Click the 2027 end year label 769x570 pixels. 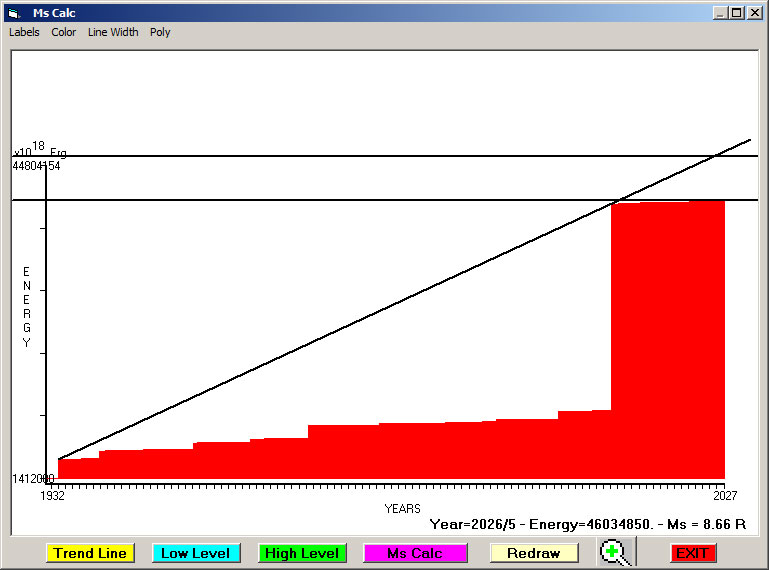(724, 495)
